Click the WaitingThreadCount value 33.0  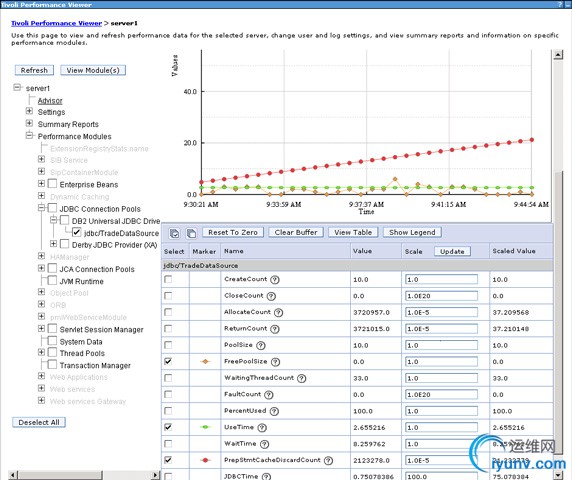pyautogui.click(x=361, y=378)
